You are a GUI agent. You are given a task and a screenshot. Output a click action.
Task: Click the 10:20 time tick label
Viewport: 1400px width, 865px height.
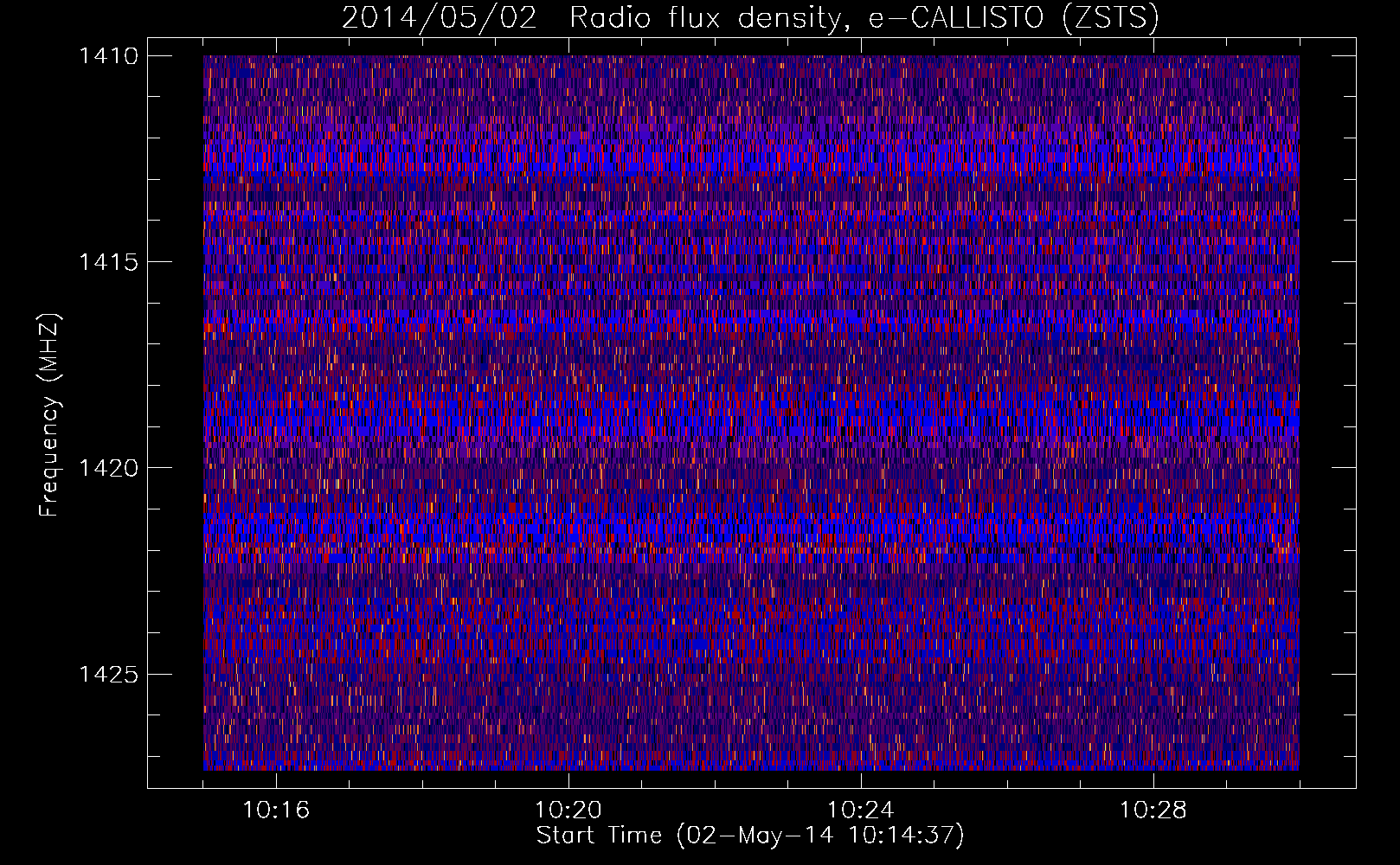(568, 811)
